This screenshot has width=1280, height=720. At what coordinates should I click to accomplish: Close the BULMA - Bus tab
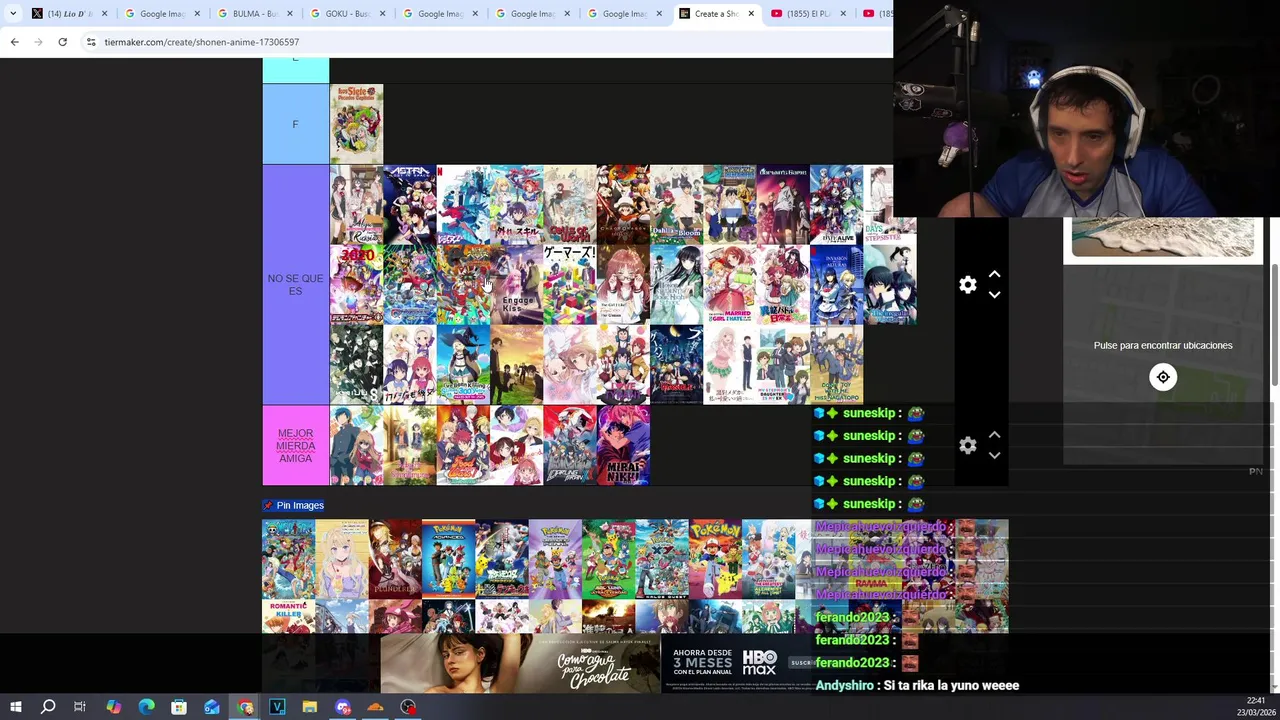tap(289, 13)
